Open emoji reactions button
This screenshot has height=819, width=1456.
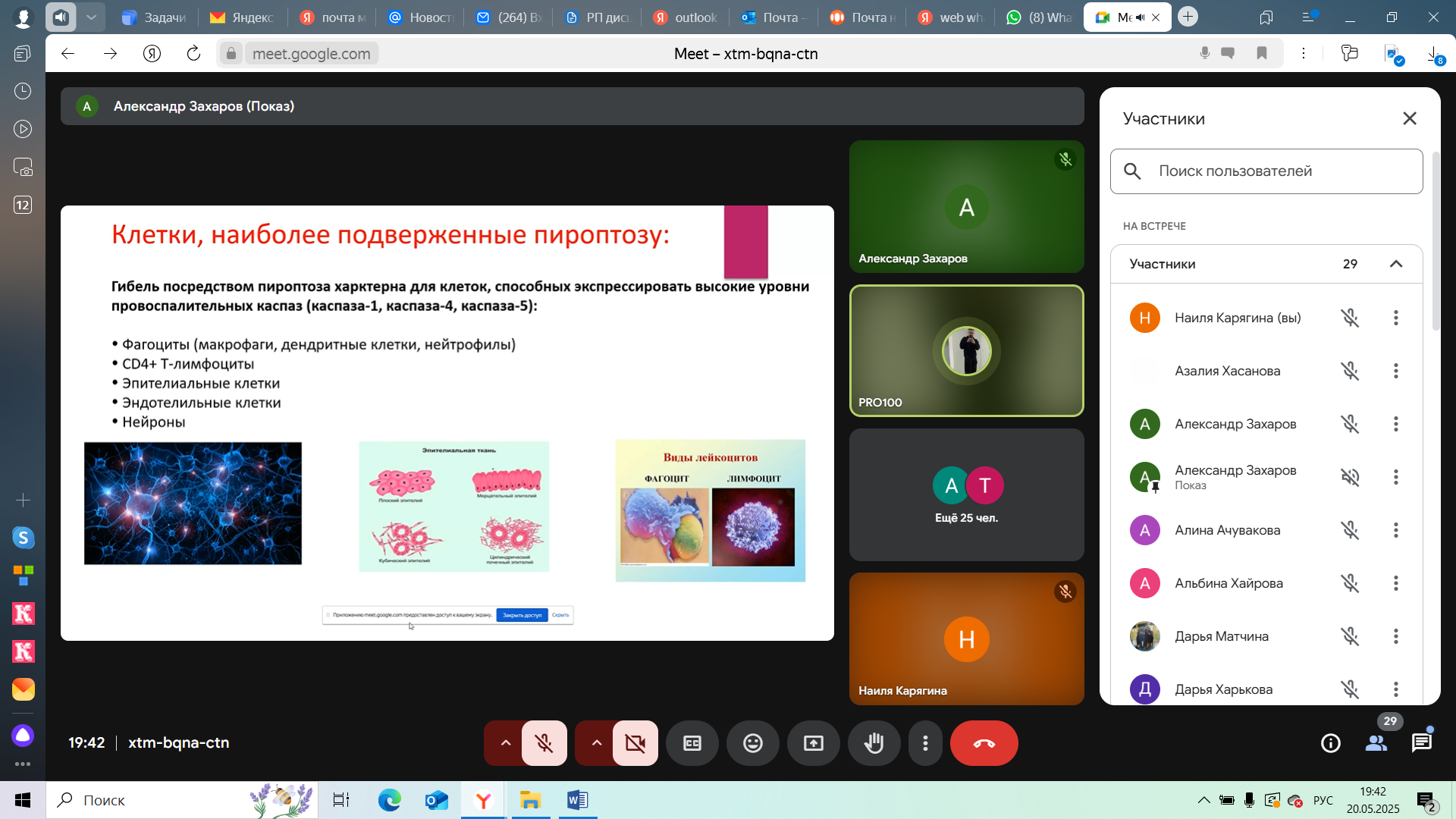point(752,743)
